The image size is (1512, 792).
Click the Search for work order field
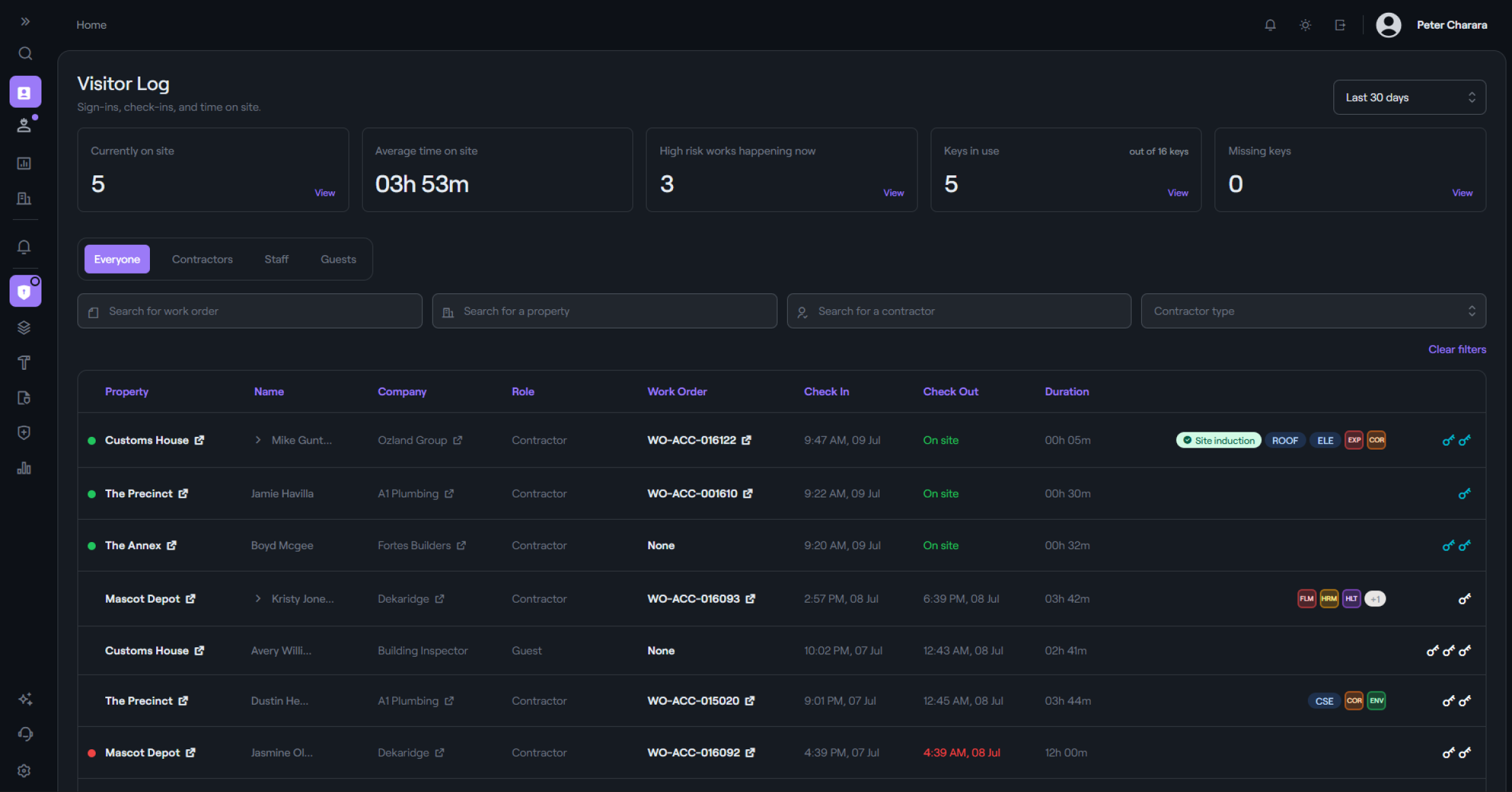249,311
